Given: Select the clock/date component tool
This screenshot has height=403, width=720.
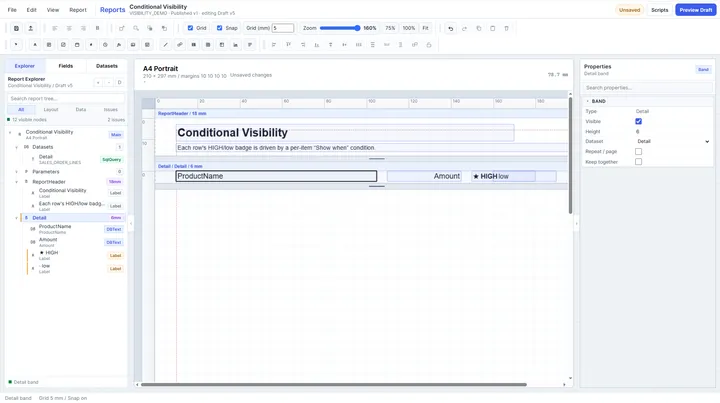Looking at the screenshot, I should pyautogui.click(x=105, y=45).
